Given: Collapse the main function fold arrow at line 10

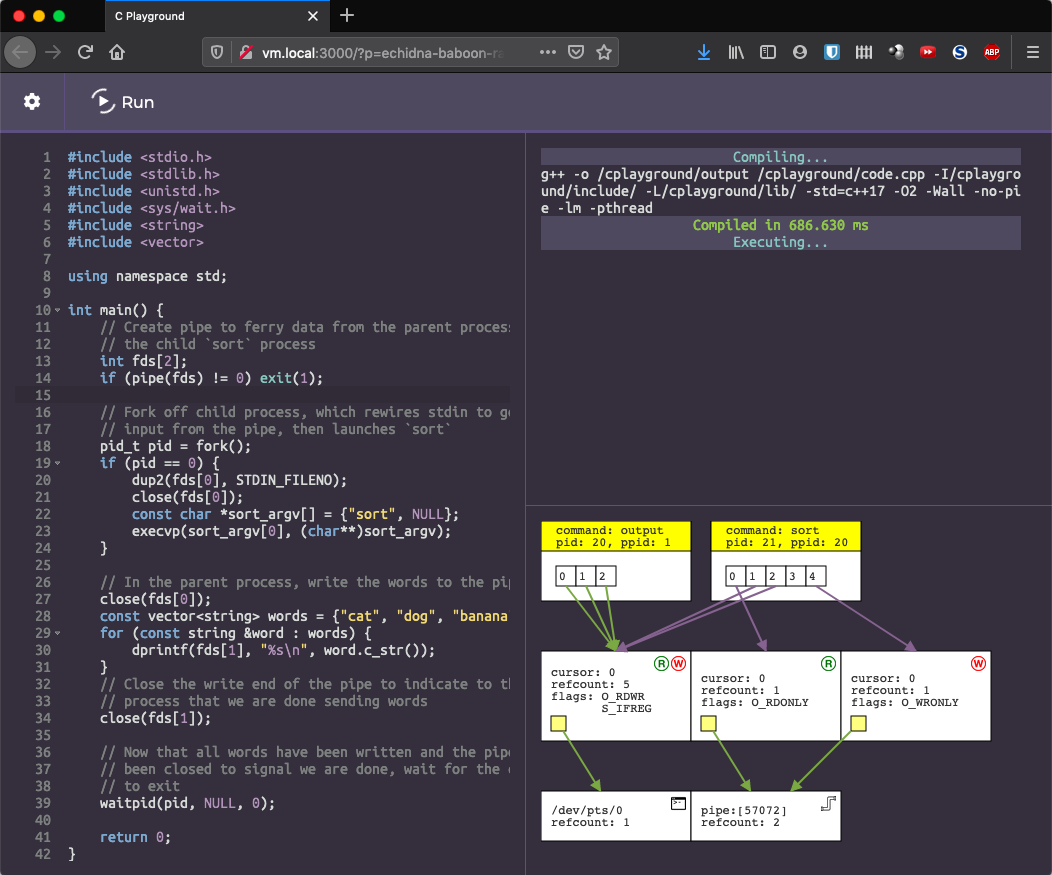Looking at the screenshot, I should (57, 310).
